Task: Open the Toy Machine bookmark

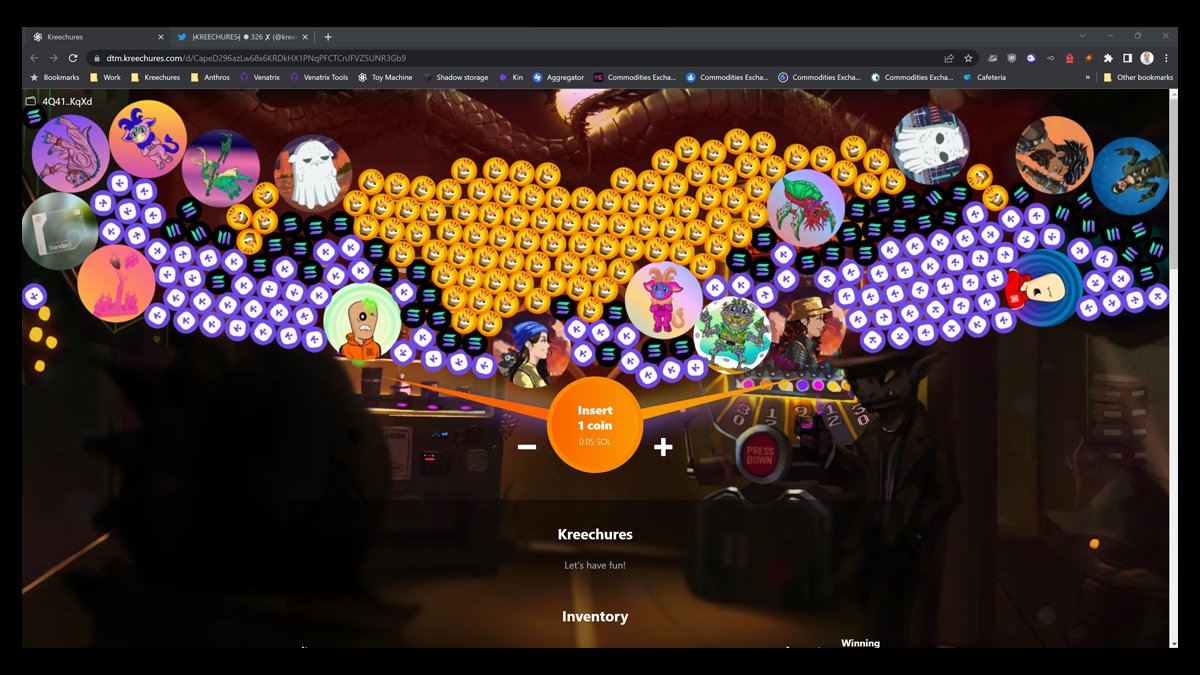Action: pyautogui.click(x=385, y=77)
